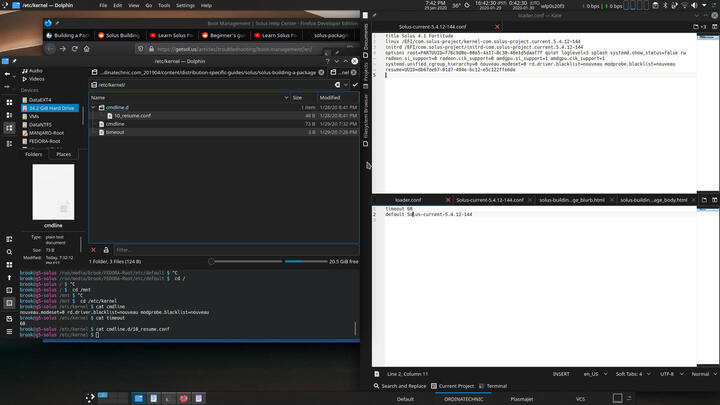Click the Dolphin window help question-mark icon
This screenshot has width=720, height=405.
[x=327, y=61]
